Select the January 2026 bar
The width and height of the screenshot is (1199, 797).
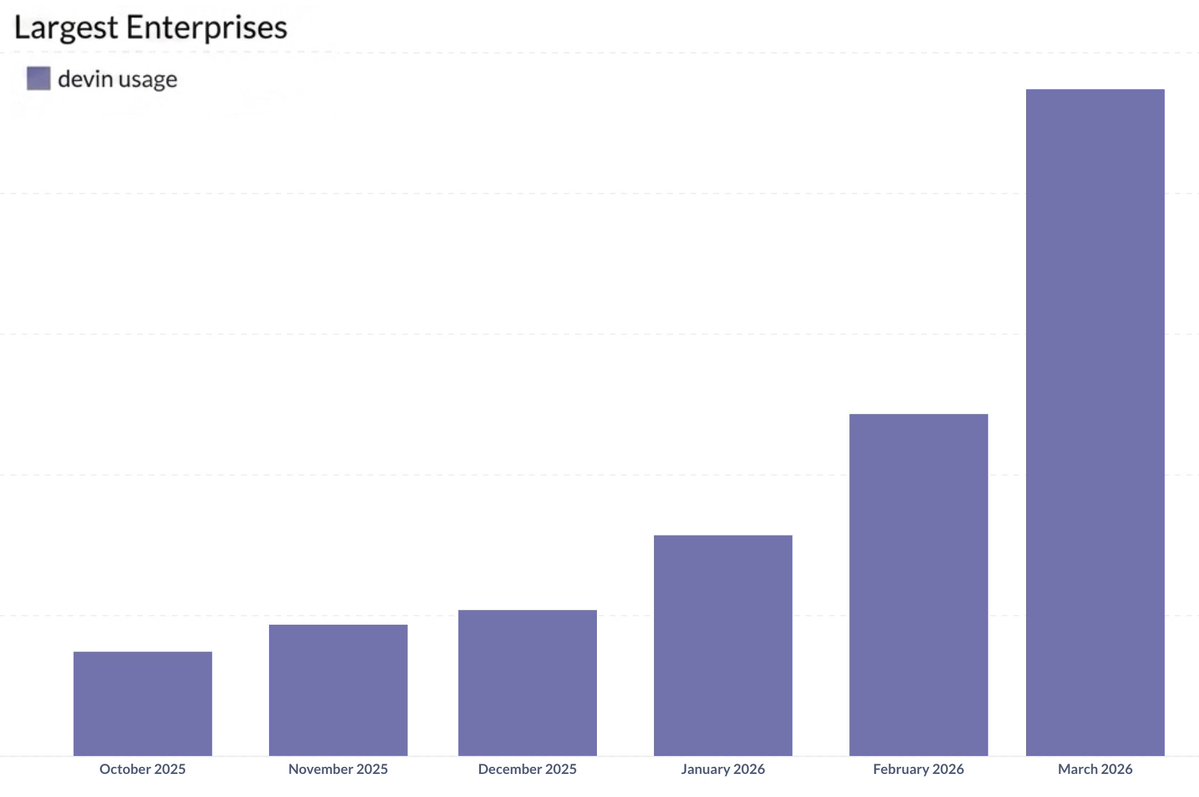[x=723, y=645]
